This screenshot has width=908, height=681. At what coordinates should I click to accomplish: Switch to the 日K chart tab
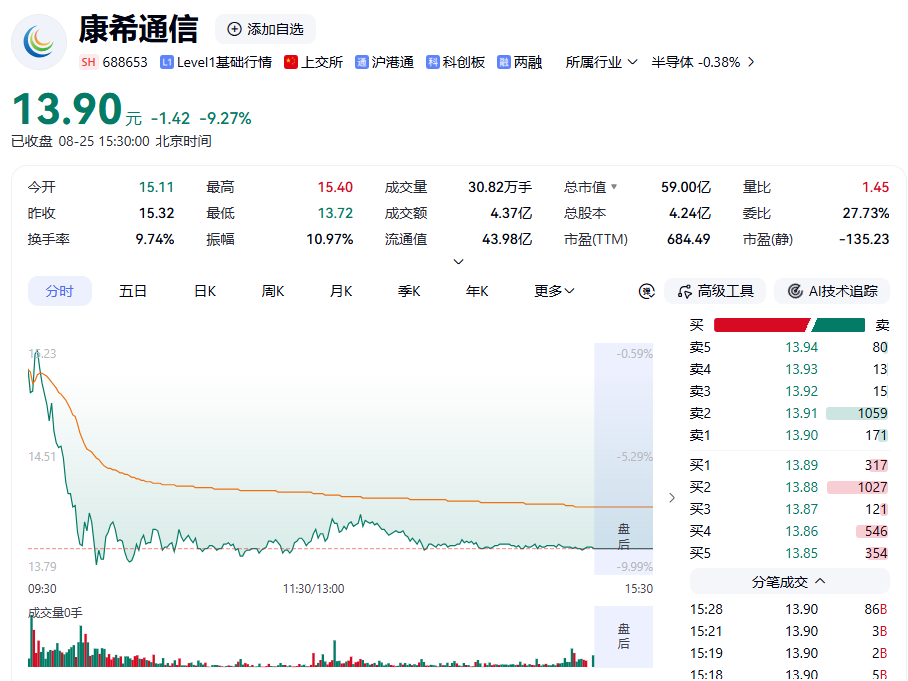pos(205,291)
